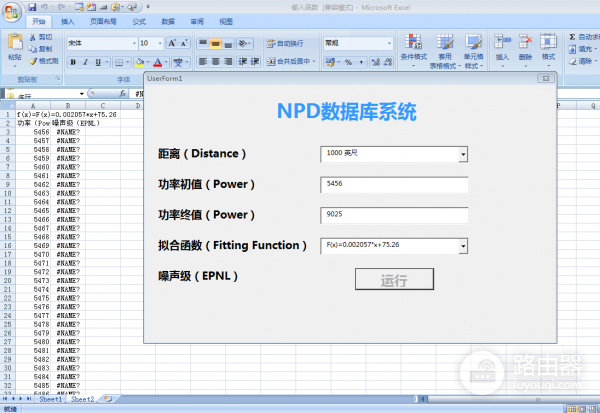Increase font size with the large A icon
Image resolution: width=600 pixels, height=413 pixels.
pyautogui.click(x=172, y=43)
